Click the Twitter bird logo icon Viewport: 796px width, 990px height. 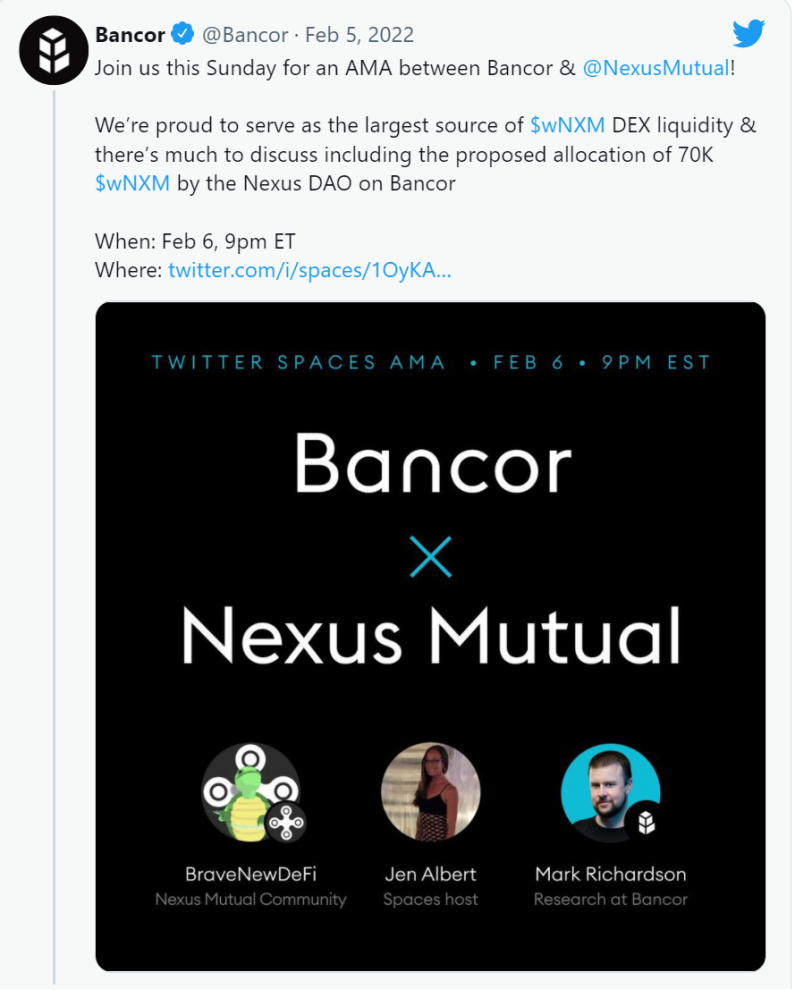(749, 33)
